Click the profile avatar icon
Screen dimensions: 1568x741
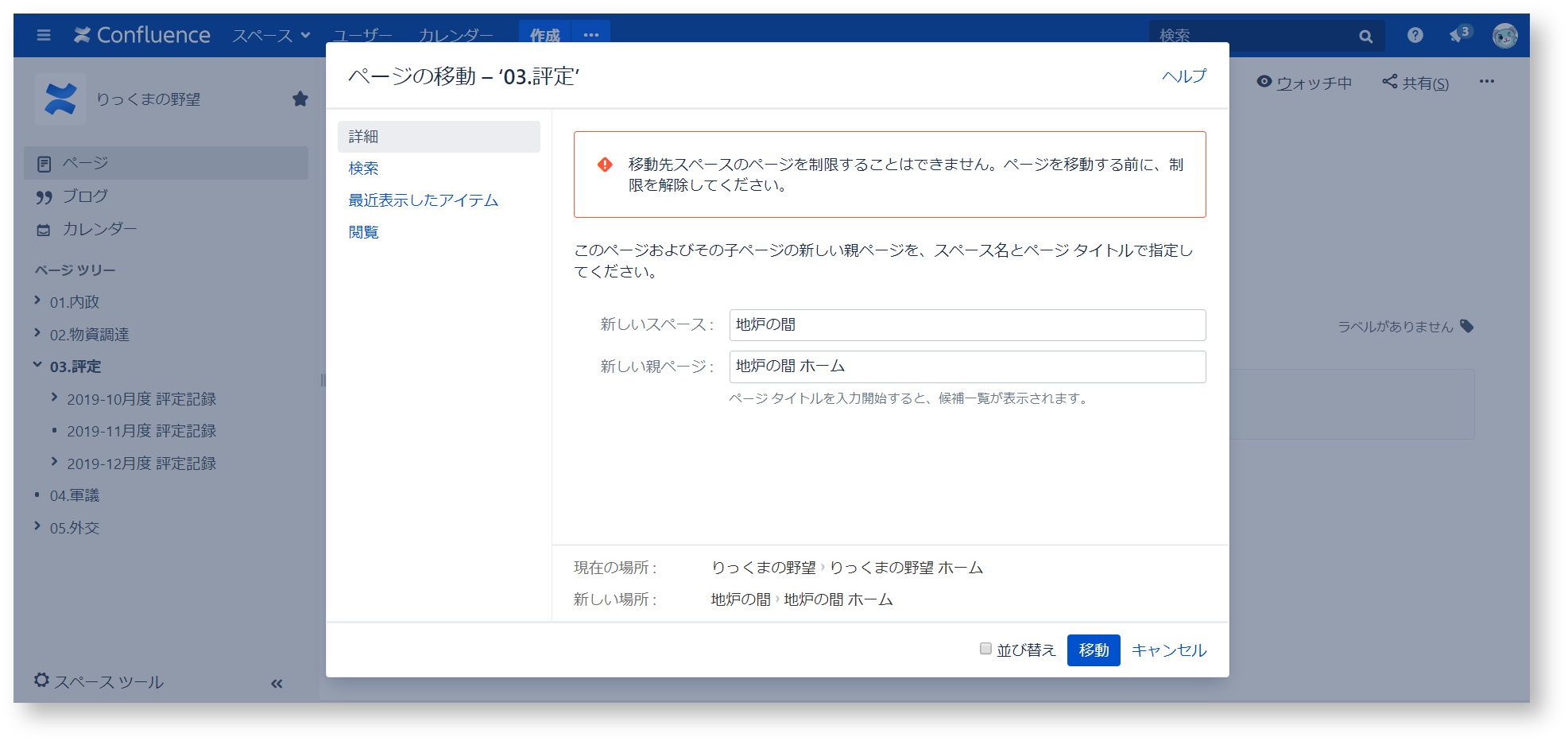click(1505, 35)
